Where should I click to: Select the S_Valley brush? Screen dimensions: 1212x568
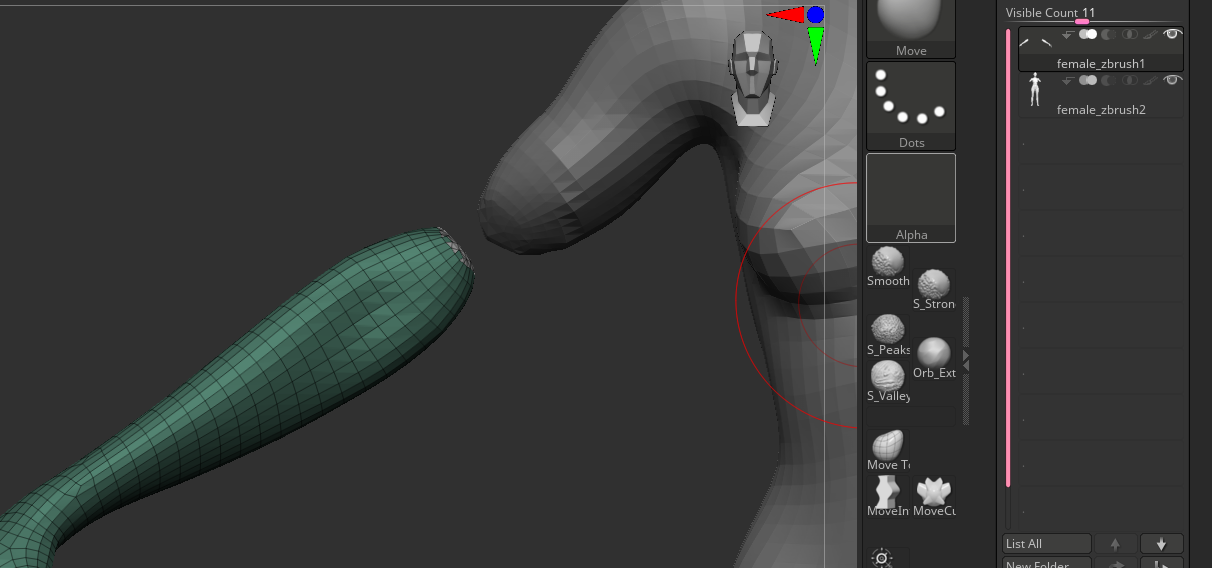[x=888, y=381]
